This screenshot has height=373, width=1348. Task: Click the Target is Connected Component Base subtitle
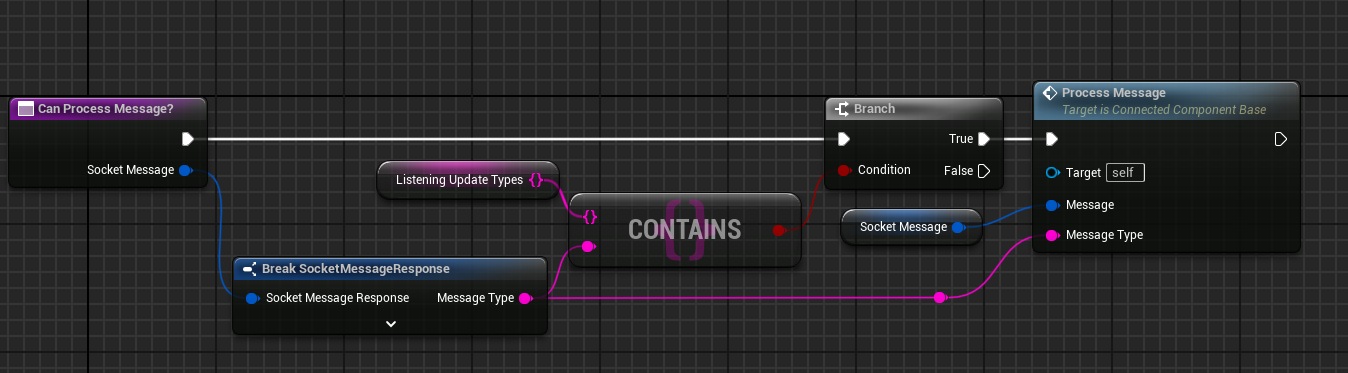point(1164,110)
